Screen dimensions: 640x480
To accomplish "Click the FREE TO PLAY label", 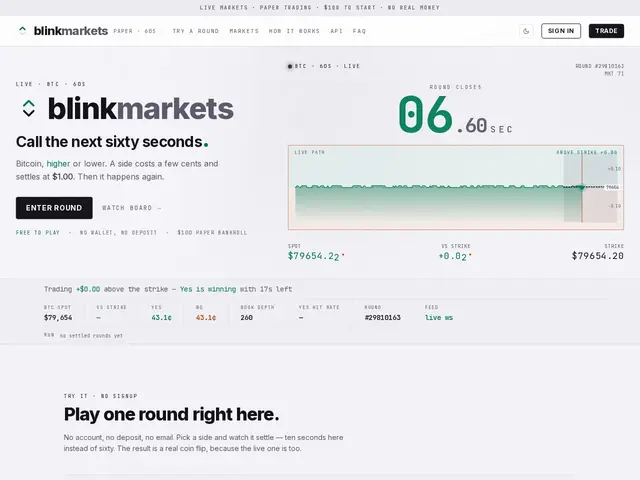I will (38, 232).
